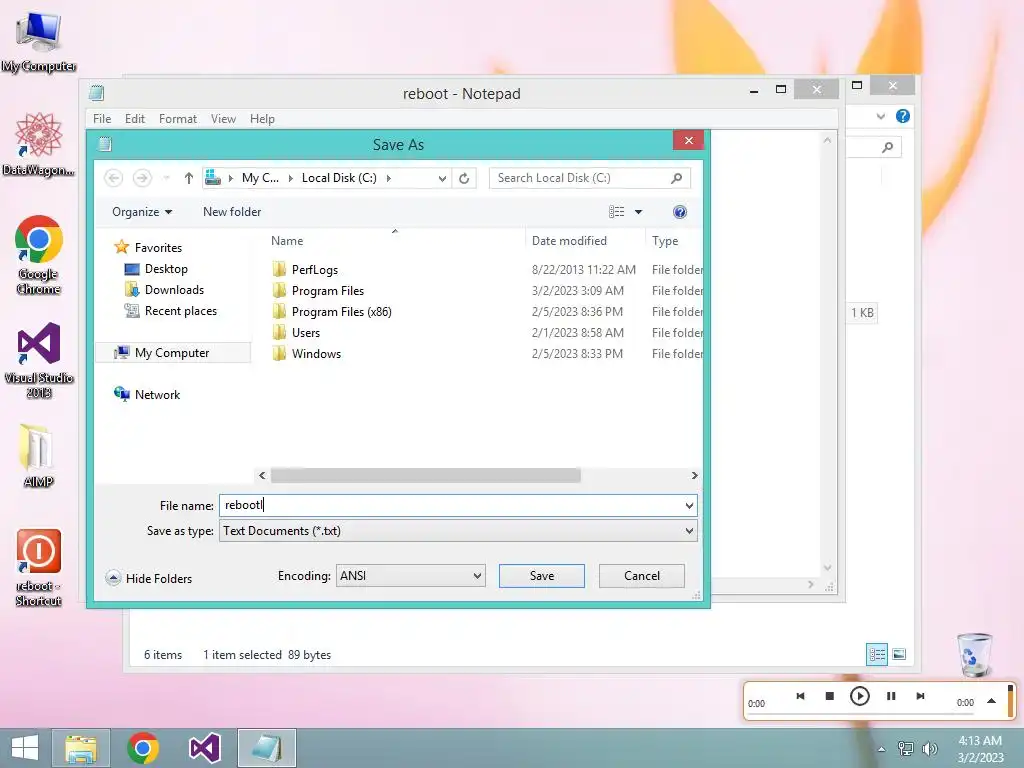
Task: Go back in Save As dialog
Action: 114,178
